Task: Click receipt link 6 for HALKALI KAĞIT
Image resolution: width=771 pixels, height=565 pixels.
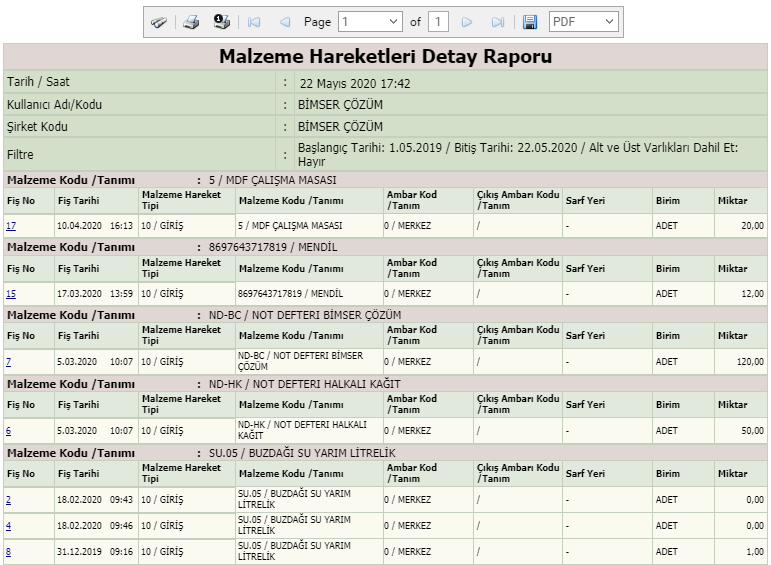Action: coord(8,431)
